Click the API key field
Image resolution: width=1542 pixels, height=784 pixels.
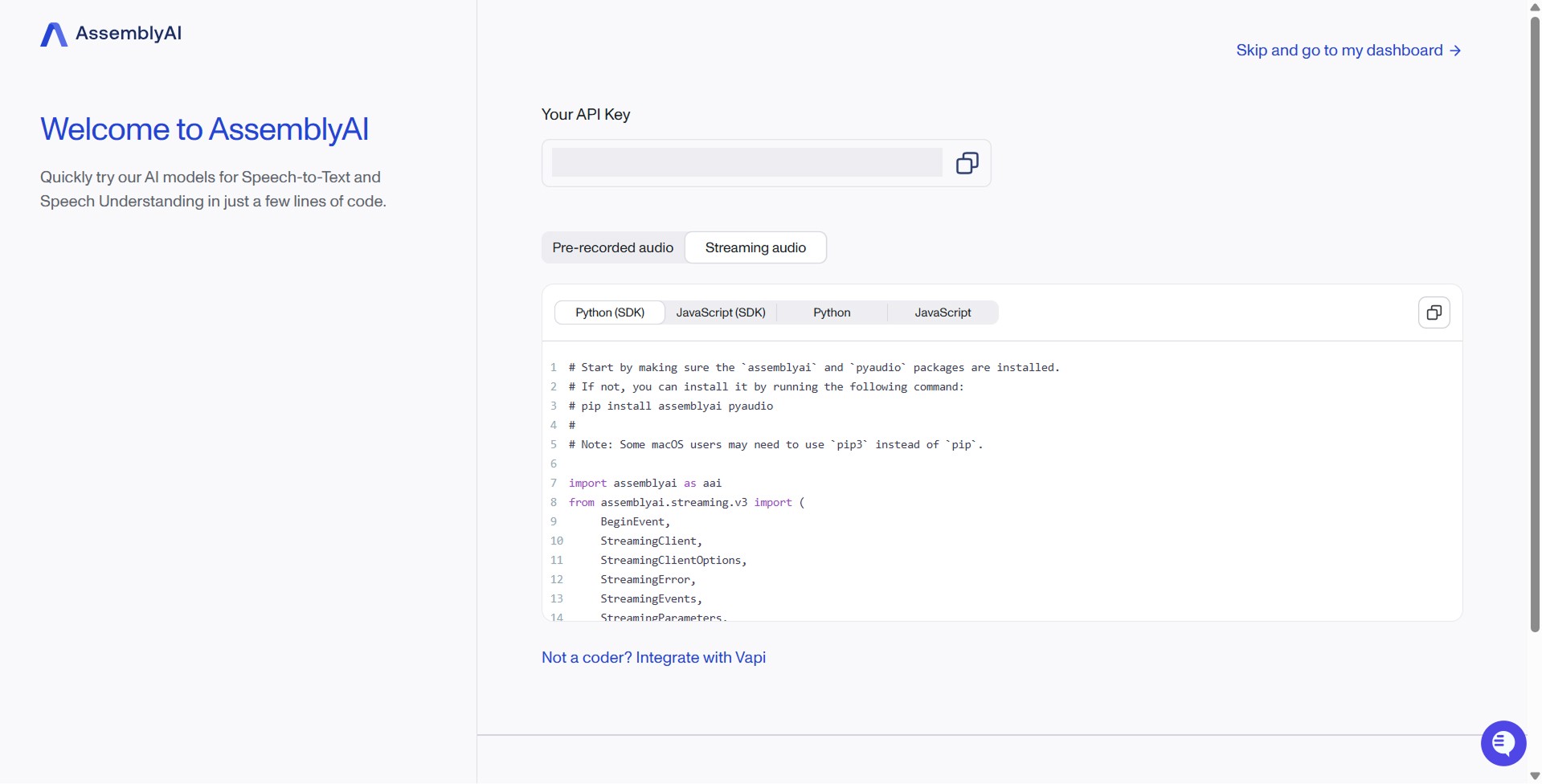click(x=746, y=162)
